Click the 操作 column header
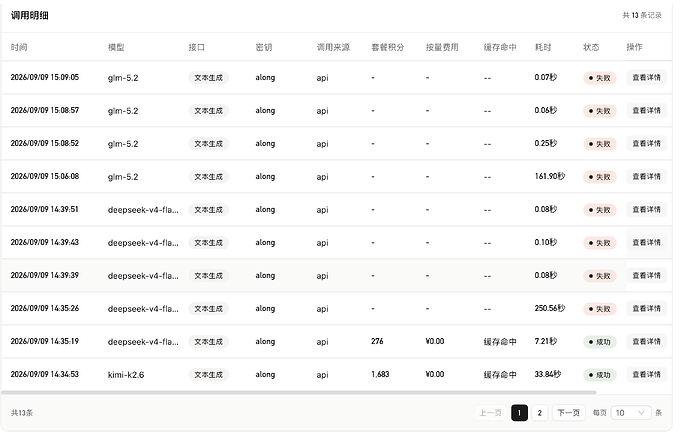The image size is (690, 435). 635,47
